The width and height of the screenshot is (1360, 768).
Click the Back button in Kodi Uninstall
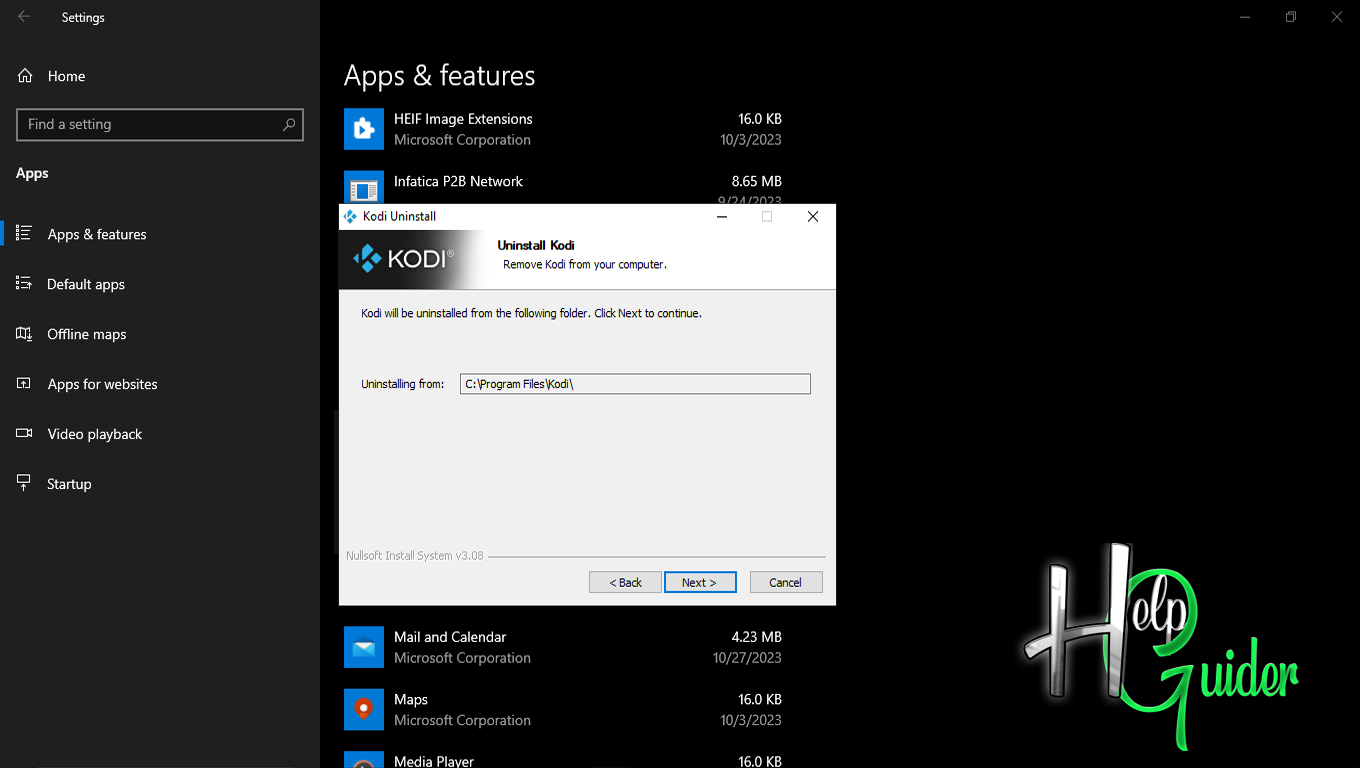click(x=625, y=582)
